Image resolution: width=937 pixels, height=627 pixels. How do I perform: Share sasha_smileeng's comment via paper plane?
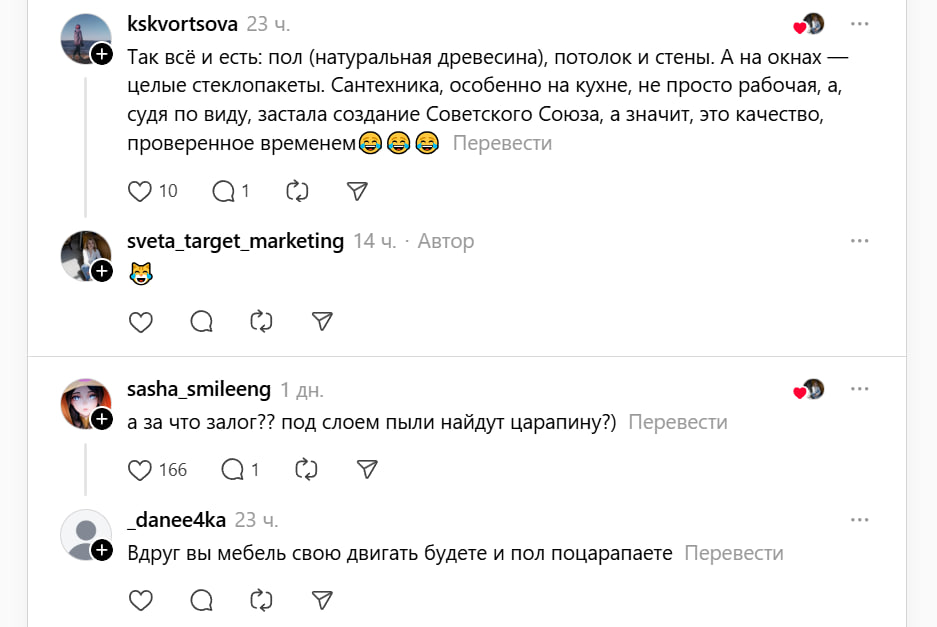point(367,469)
